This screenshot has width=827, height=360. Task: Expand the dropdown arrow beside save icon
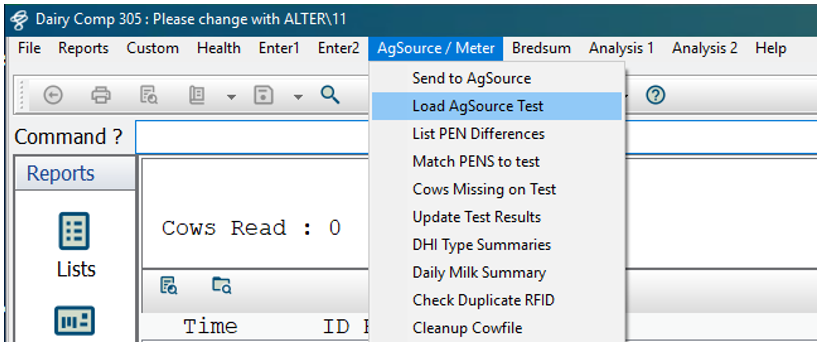[298, 96]
